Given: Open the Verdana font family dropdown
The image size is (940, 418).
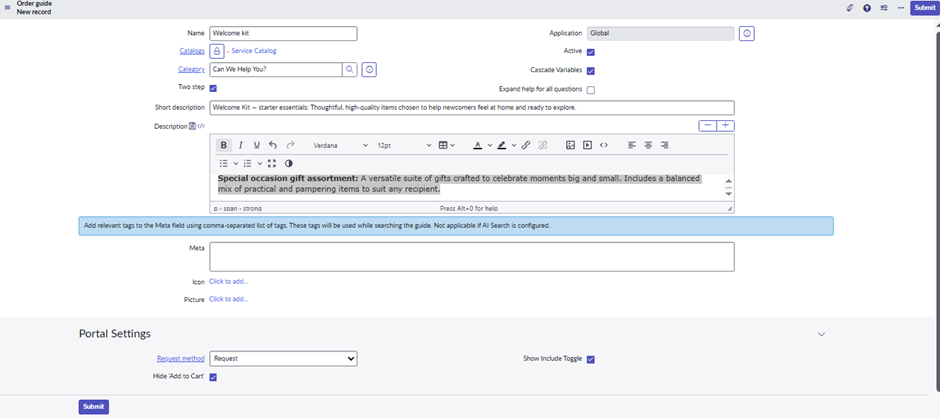Looking at the screenshot, I should click(340, 145).
